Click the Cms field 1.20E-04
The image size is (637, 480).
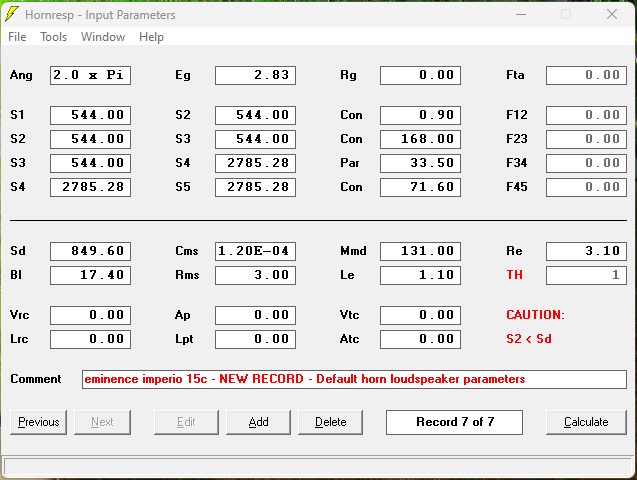pos(256,251)
